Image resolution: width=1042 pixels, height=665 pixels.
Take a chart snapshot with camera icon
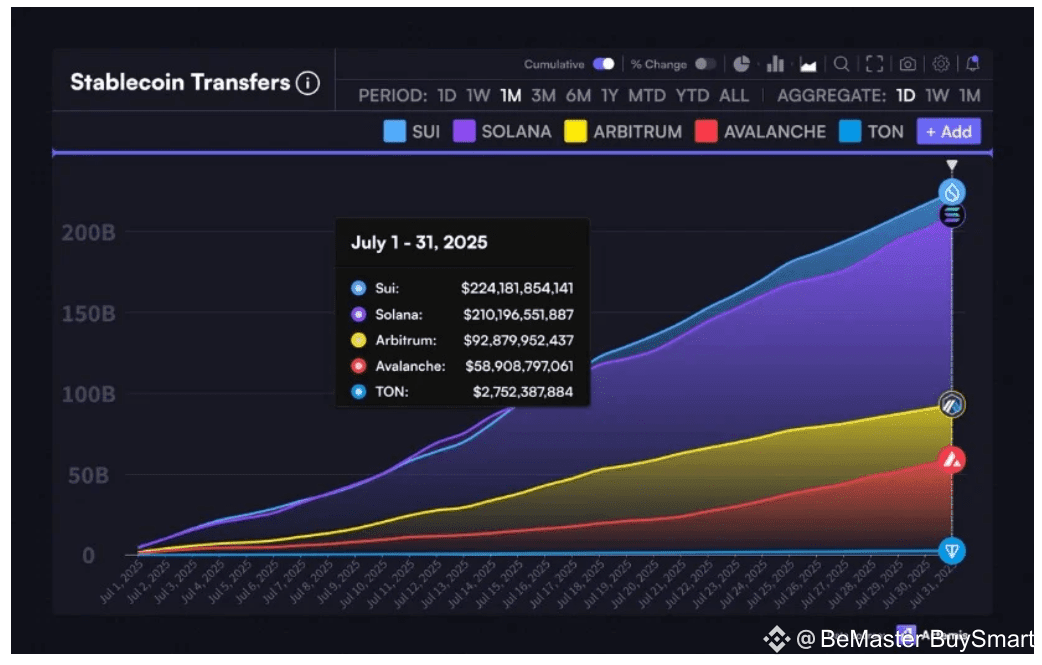(907, 64)
